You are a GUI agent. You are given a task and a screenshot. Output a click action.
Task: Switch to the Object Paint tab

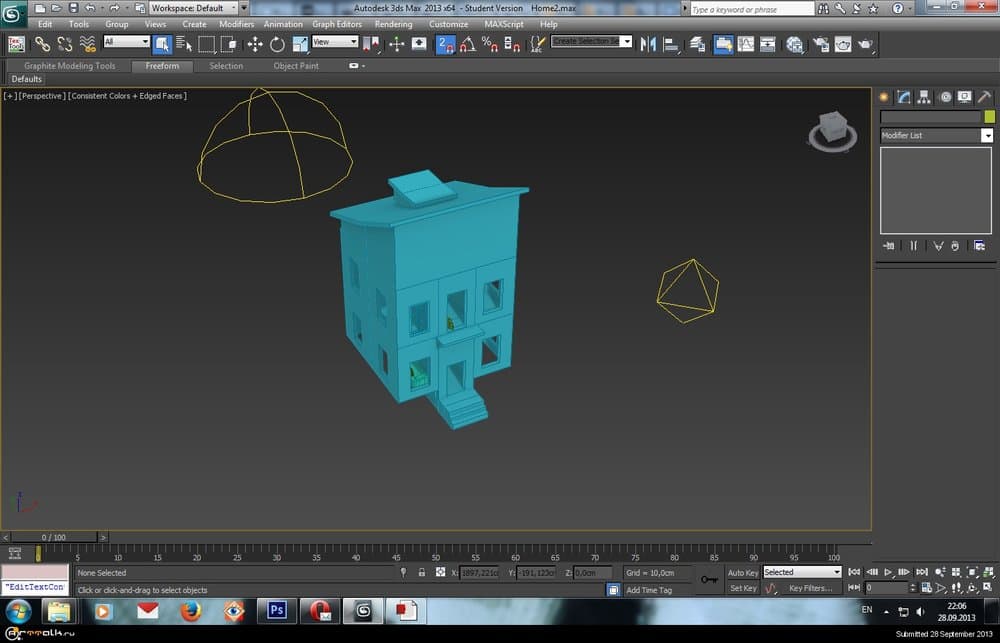point(296,66)
